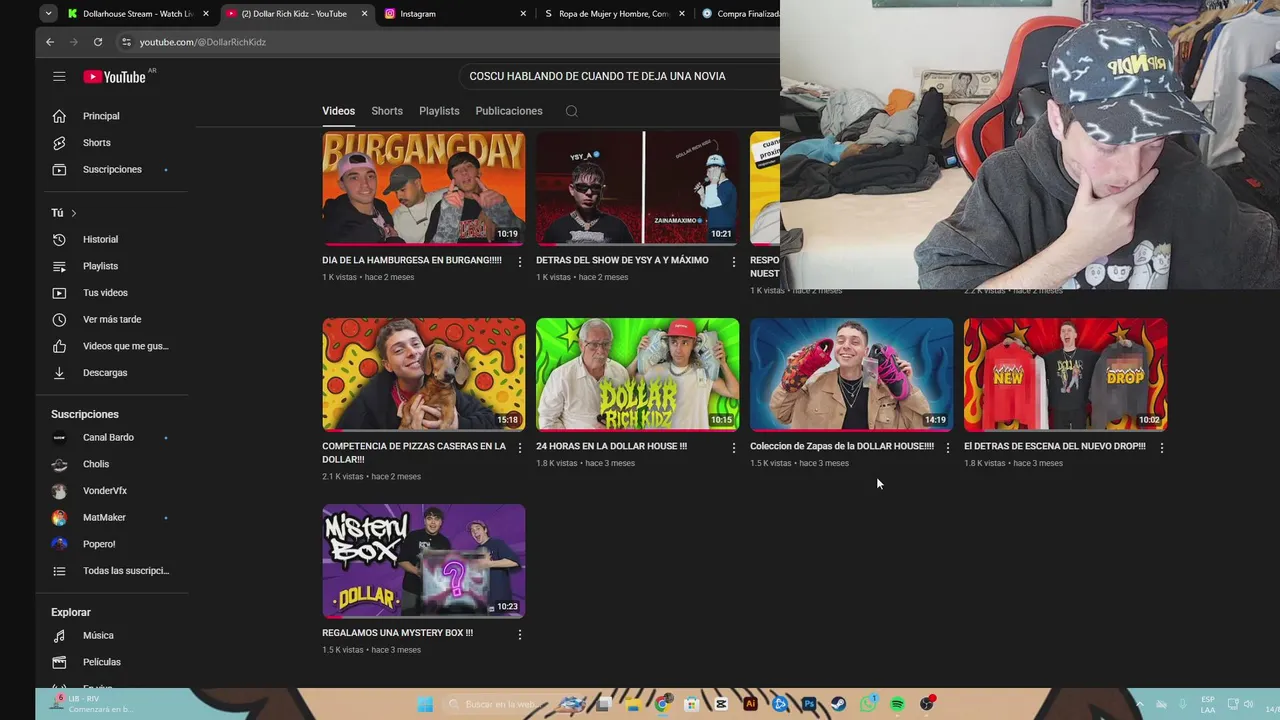
Task: Click the browser back arrow
Action: coord(50,42)
